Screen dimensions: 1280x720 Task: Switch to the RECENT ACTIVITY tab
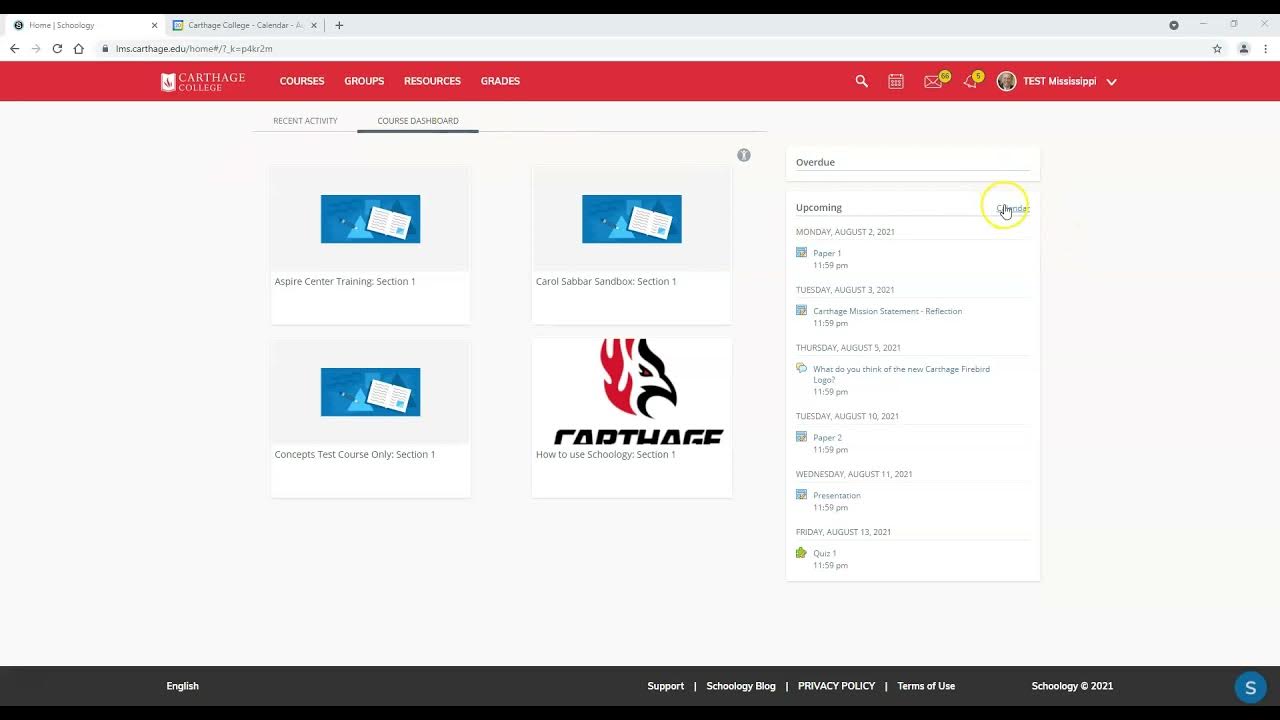pos(305,121)
